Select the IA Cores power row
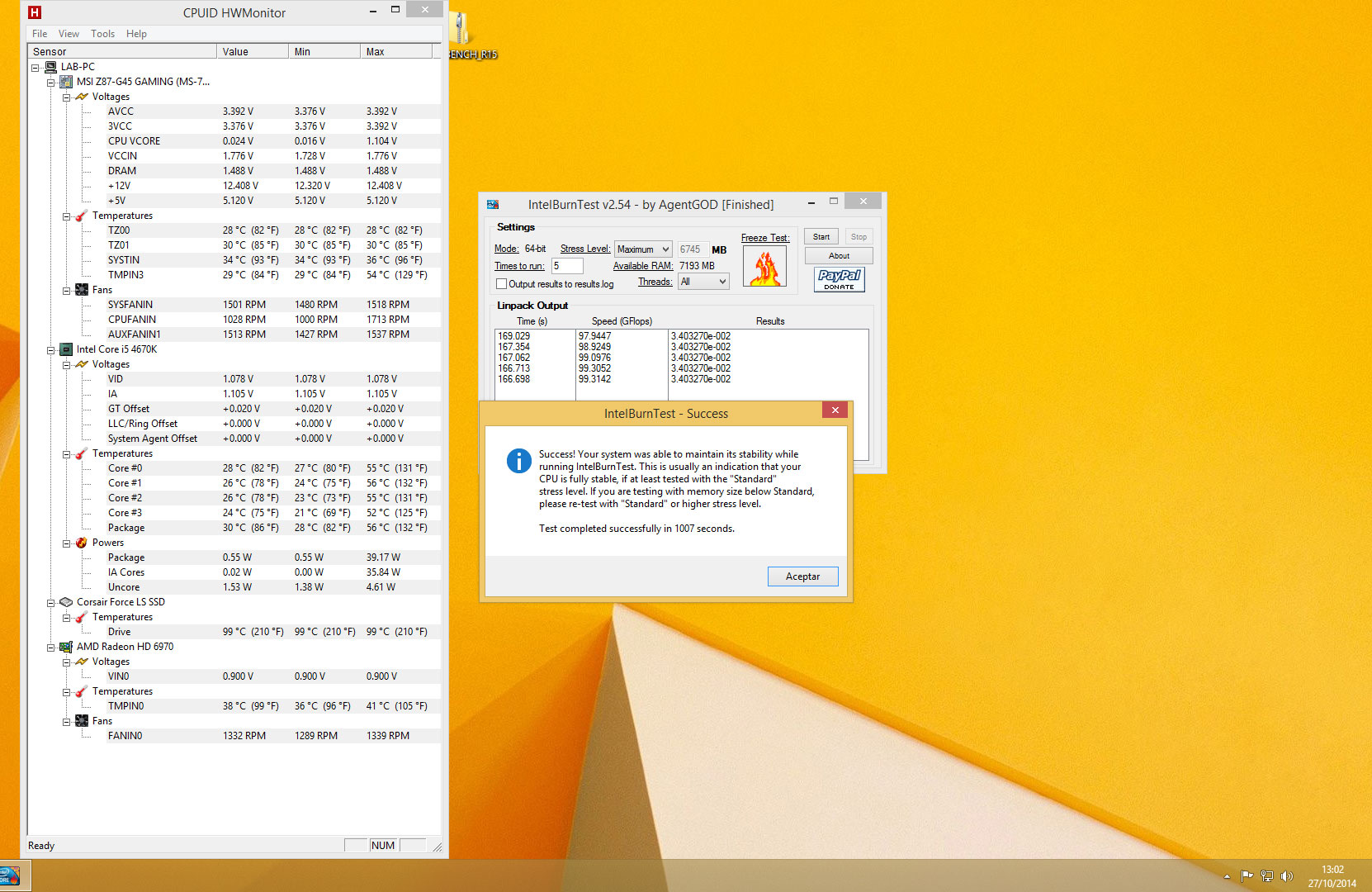Viewport: 1372px width, 892px height. [273, 572]
